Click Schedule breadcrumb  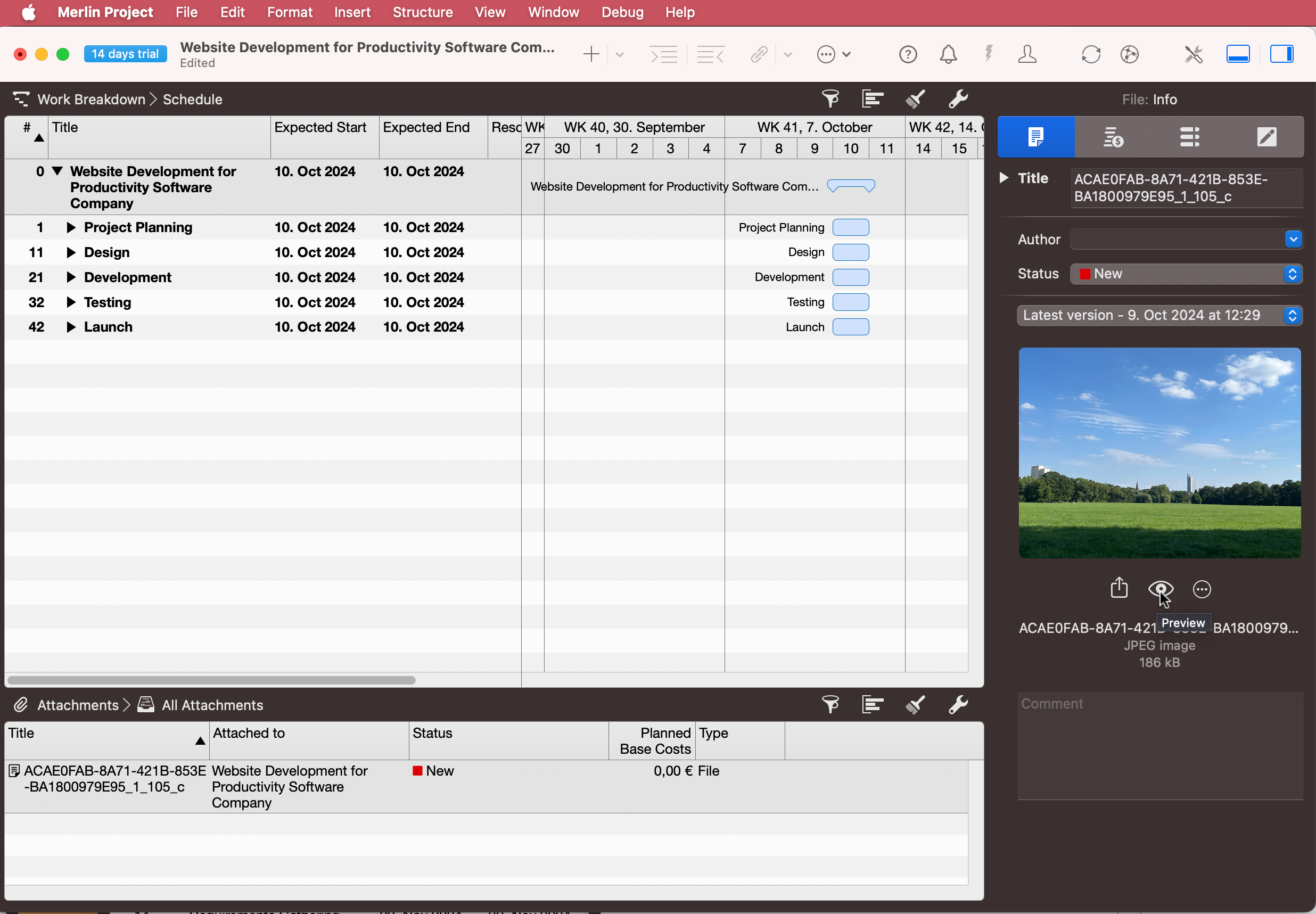(x=192, y=99)
